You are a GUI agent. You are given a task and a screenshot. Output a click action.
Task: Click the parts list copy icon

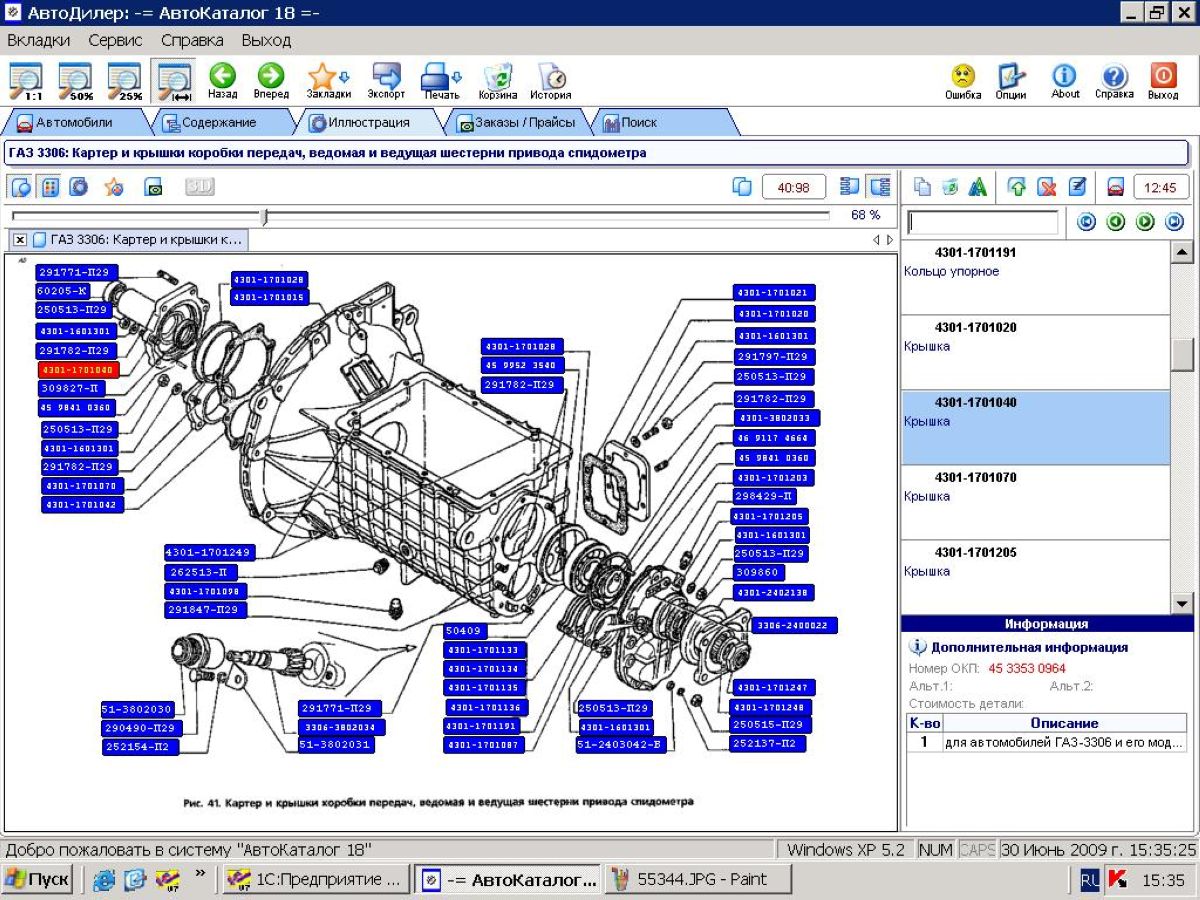click(923, 187)
